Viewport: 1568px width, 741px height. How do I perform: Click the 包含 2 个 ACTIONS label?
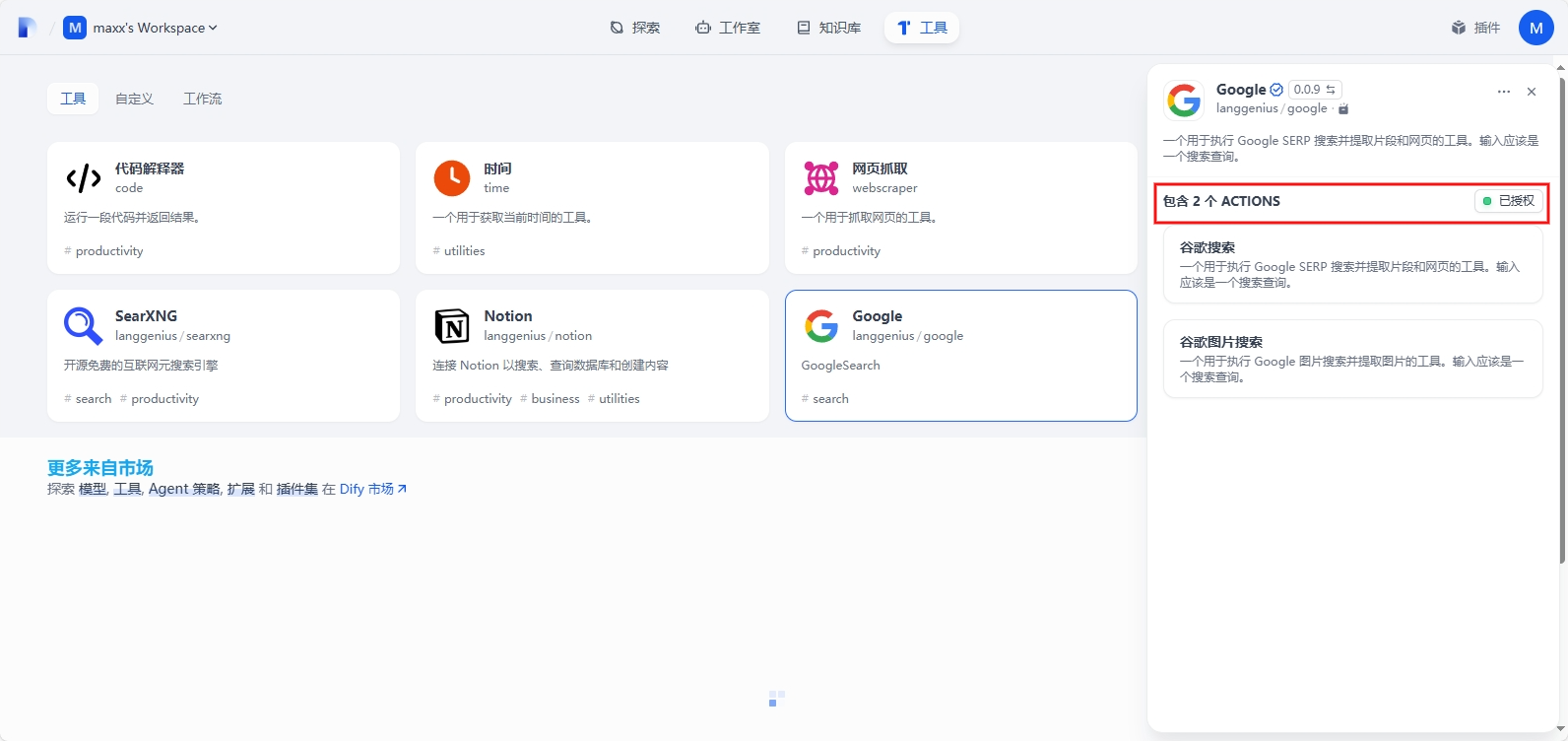click(x=1221, y=201)
